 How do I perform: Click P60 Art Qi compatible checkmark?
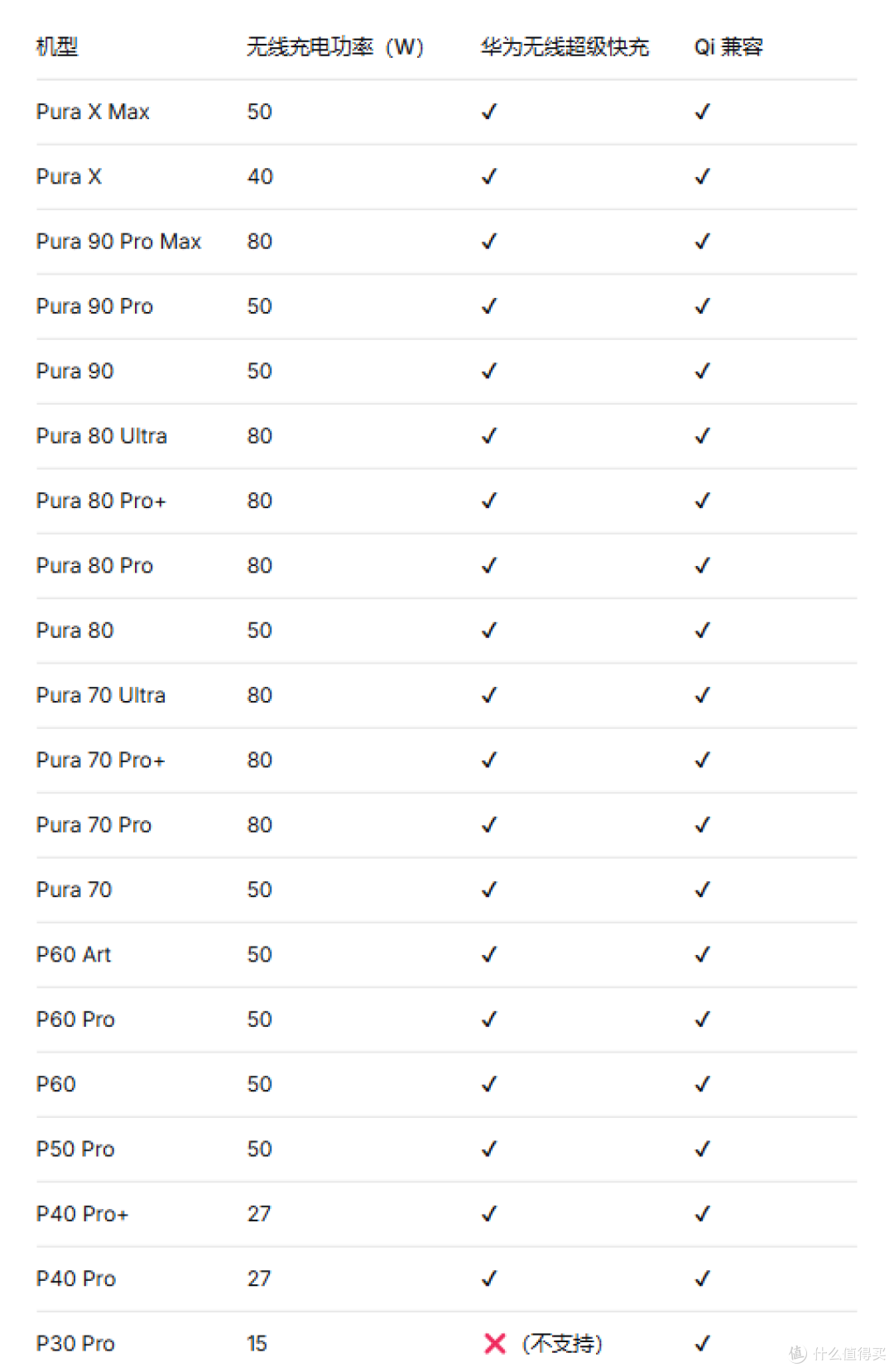tap(703, 954)
